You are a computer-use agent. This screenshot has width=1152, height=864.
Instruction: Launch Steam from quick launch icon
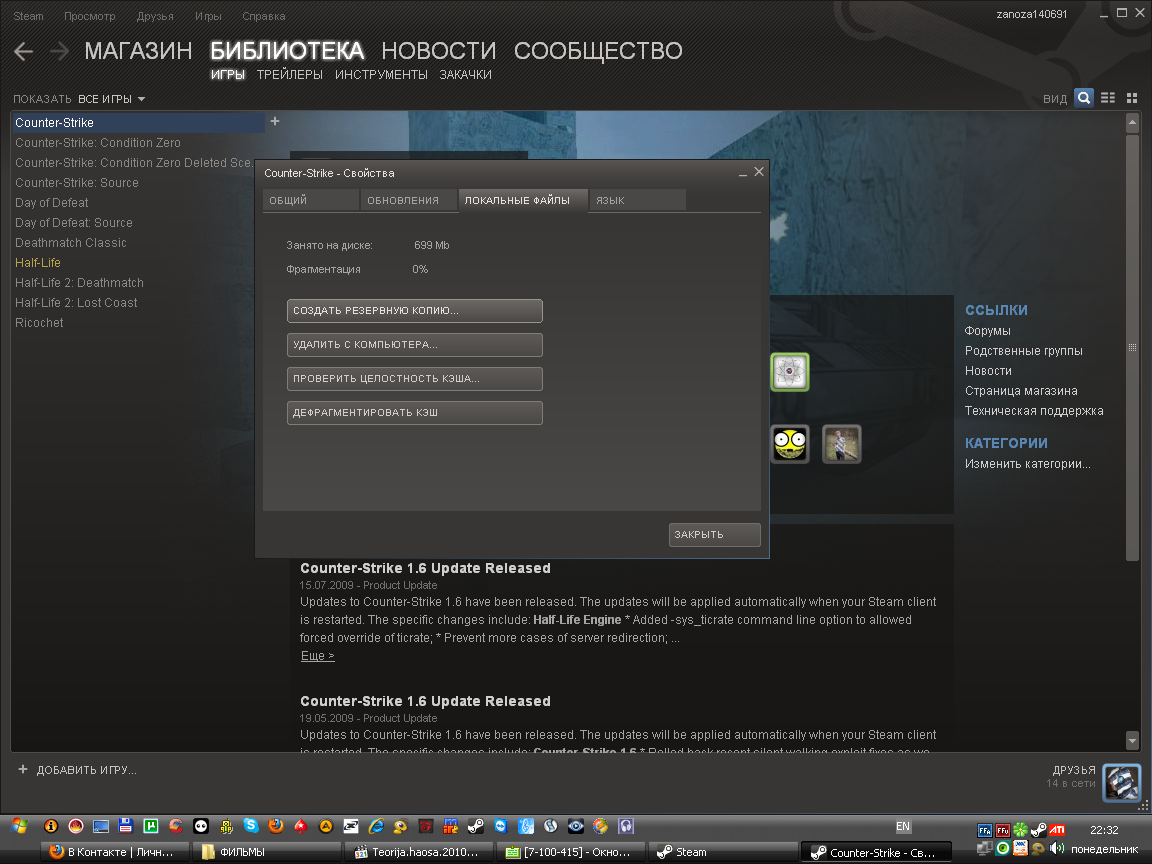(475, 826)
